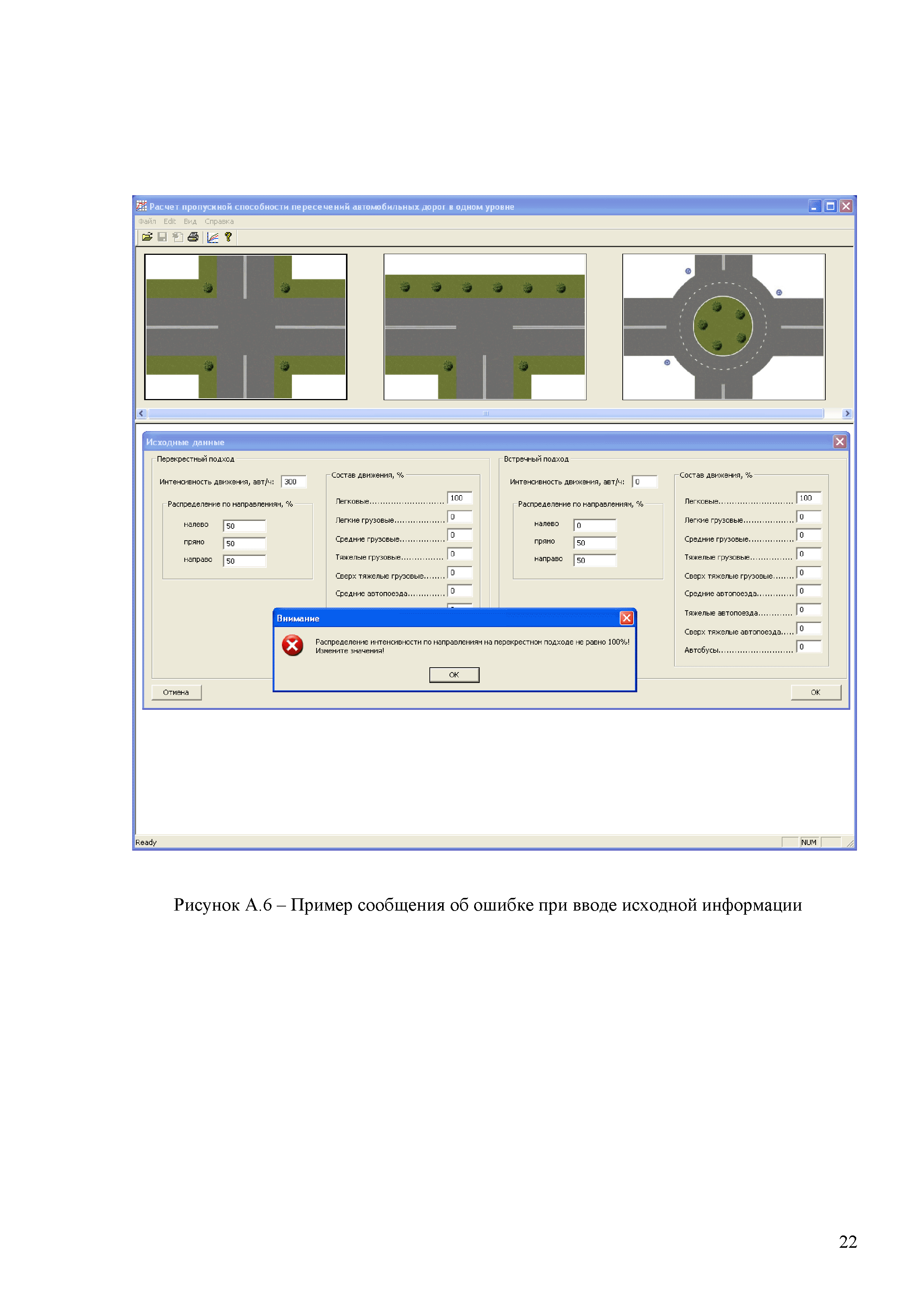Click the red error icon in Внимание dialog
Screen dimensions: 924x1307
click(x=292, y=645)
